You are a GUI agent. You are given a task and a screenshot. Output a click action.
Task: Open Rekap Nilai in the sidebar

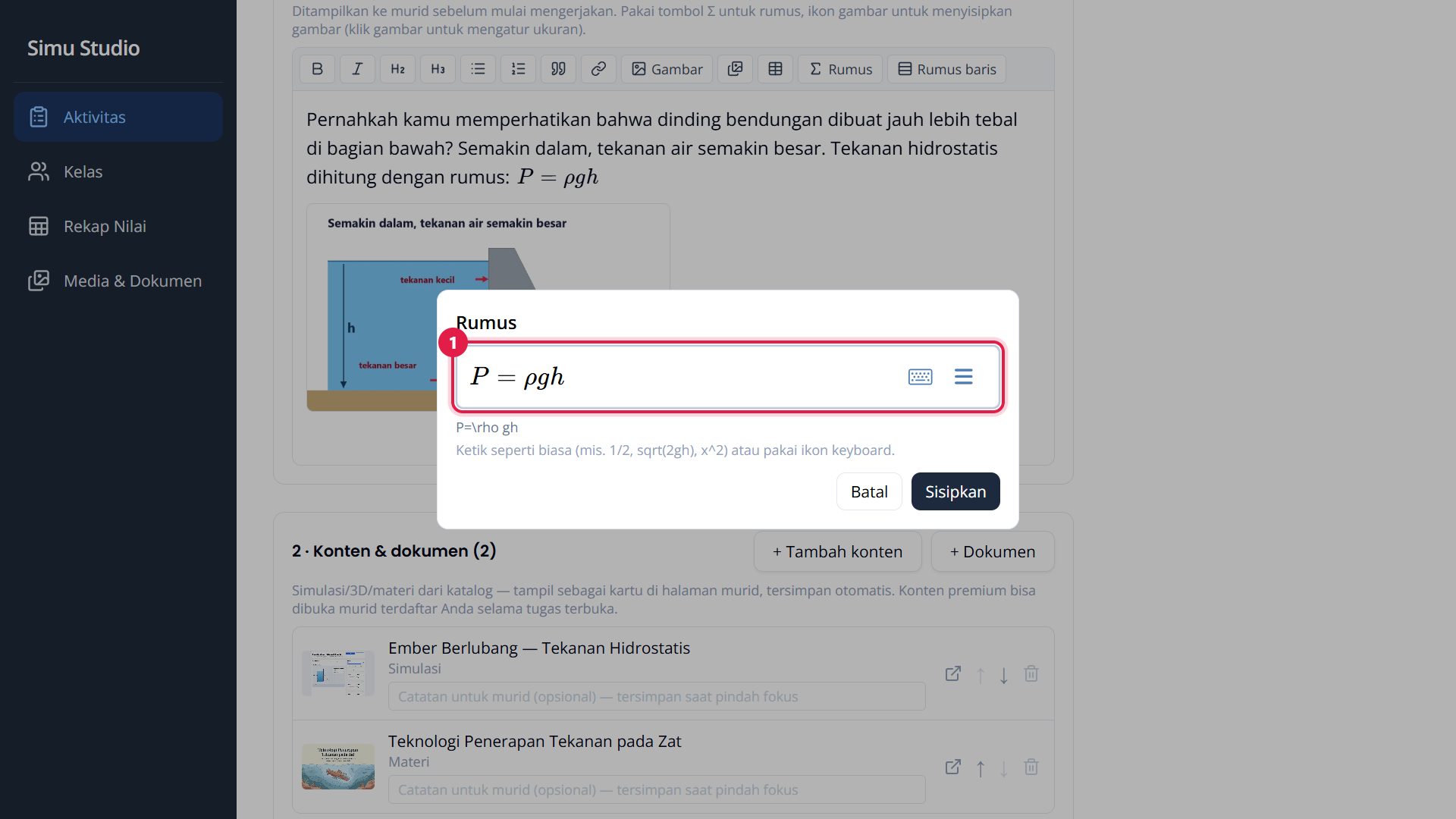[x=118, y=226]
